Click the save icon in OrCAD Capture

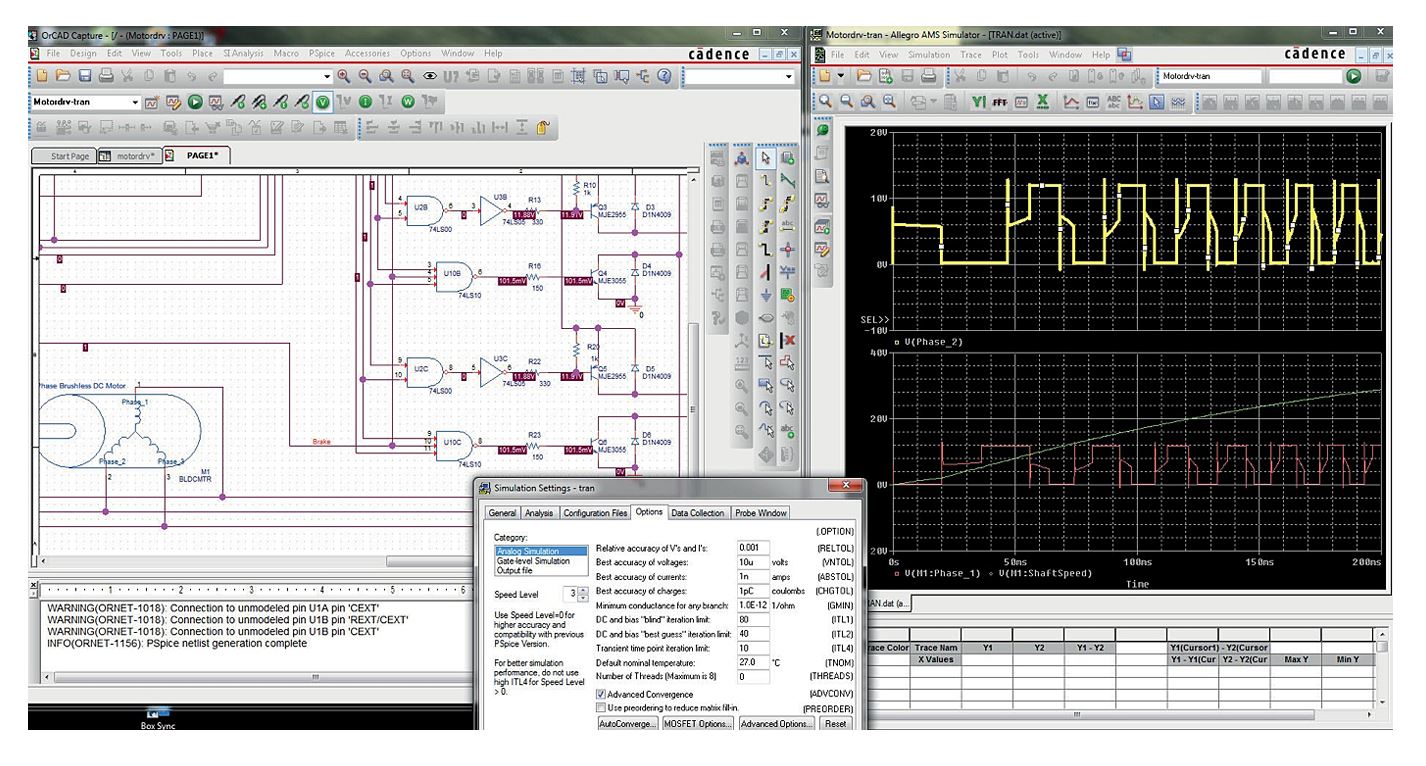86,76
